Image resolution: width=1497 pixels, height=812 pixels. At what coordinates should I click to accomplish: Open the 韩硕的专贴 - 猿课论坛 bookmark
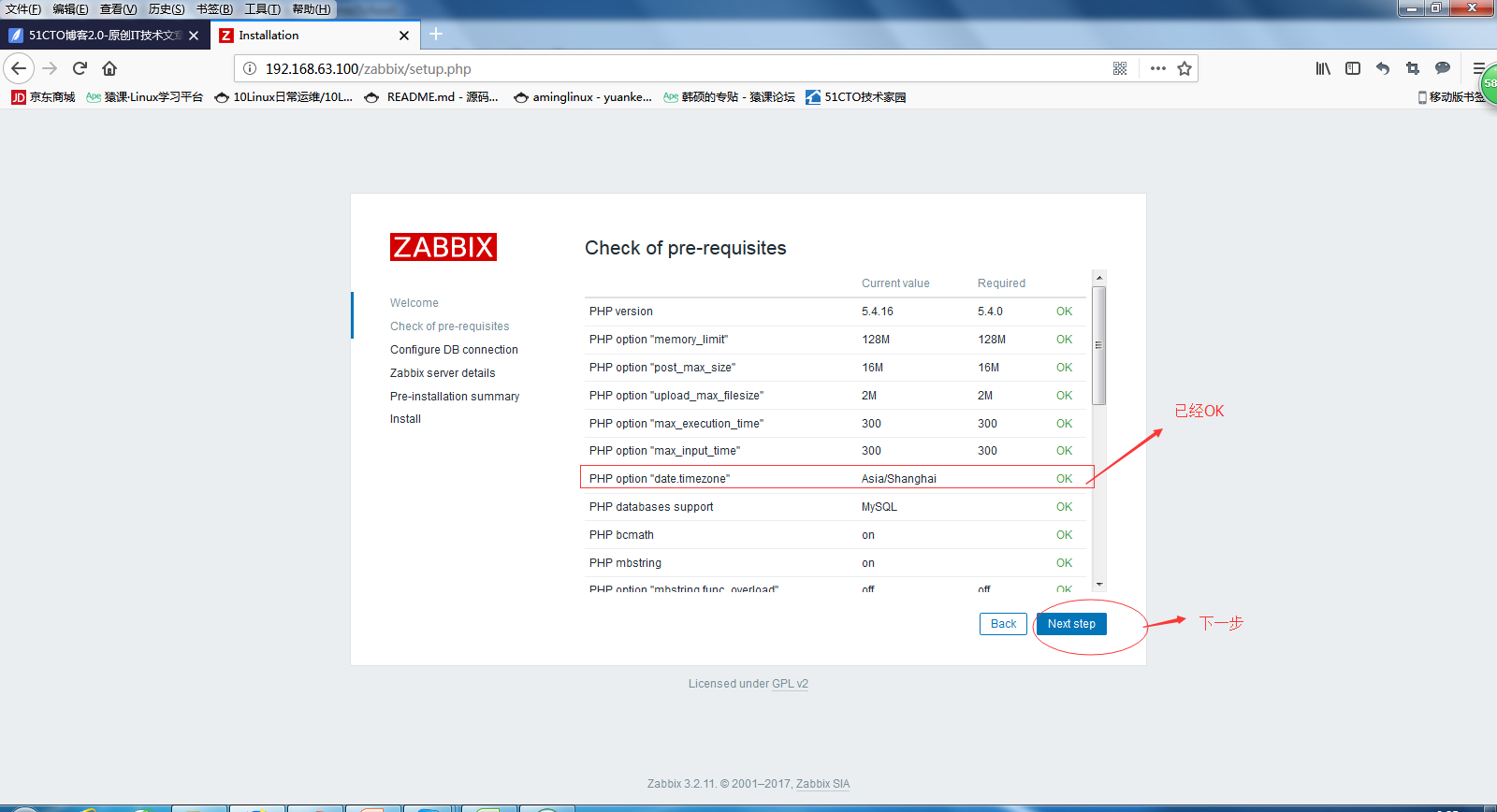(x=729, y=97)
